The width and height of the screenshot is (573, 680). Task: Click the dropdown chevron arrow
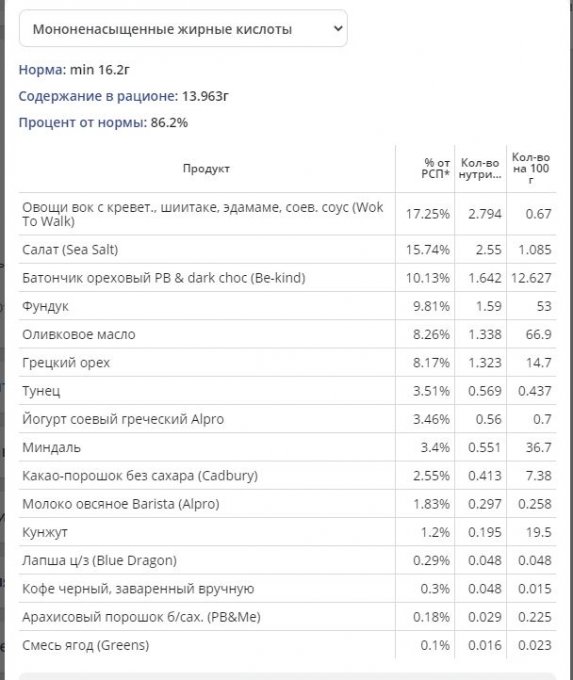pos(337,29)
